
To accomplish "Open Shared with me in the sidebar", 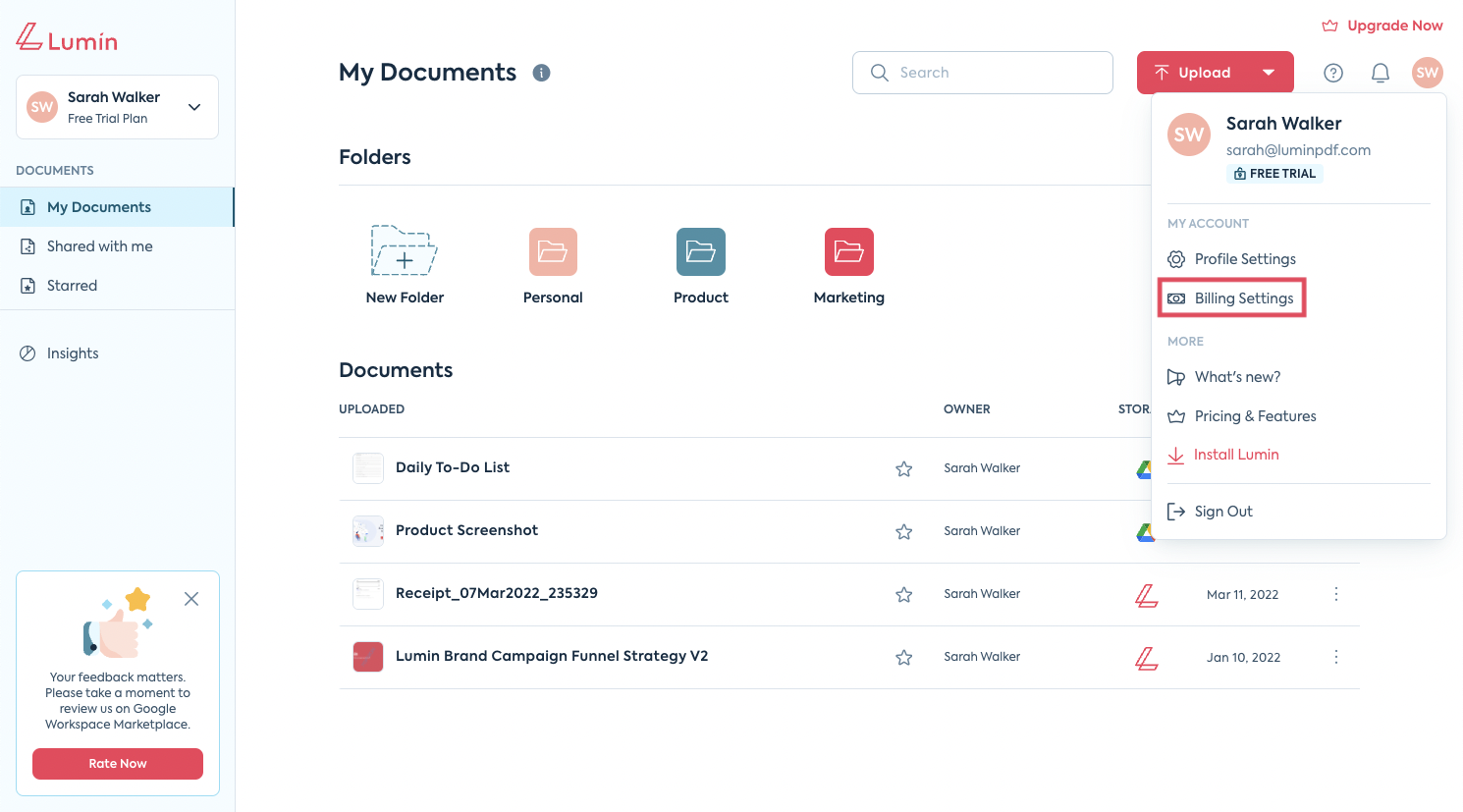I will [117, 246].
